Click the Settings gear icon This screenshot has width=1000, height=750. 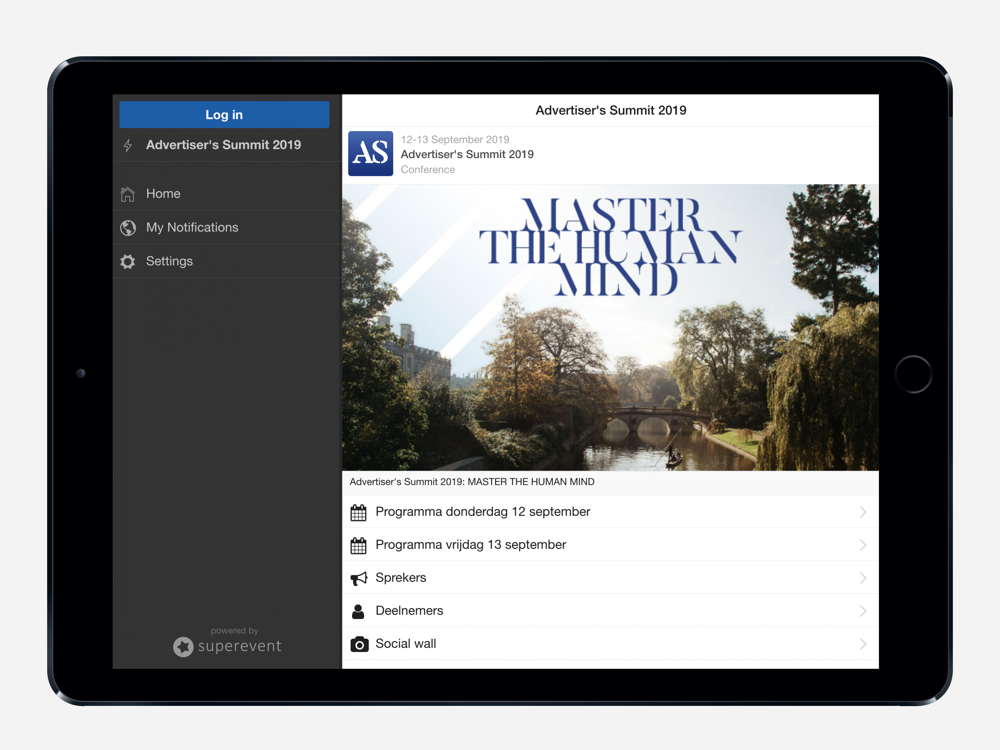tap(128, 261)
